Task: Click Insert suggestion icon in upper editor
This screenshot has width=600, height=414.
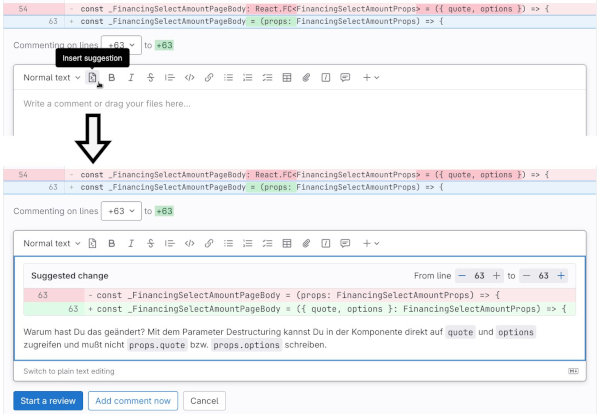Action: coord(92,77)
